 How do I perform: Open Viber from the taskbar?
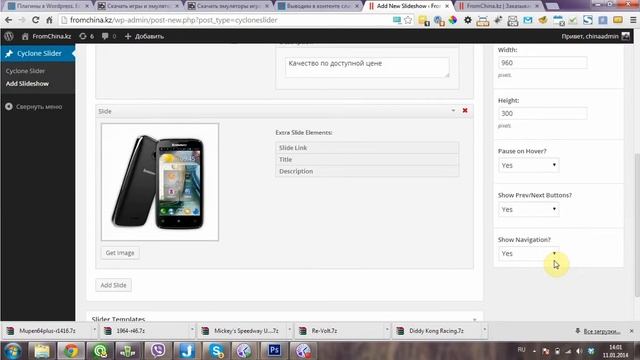point(158,351)
